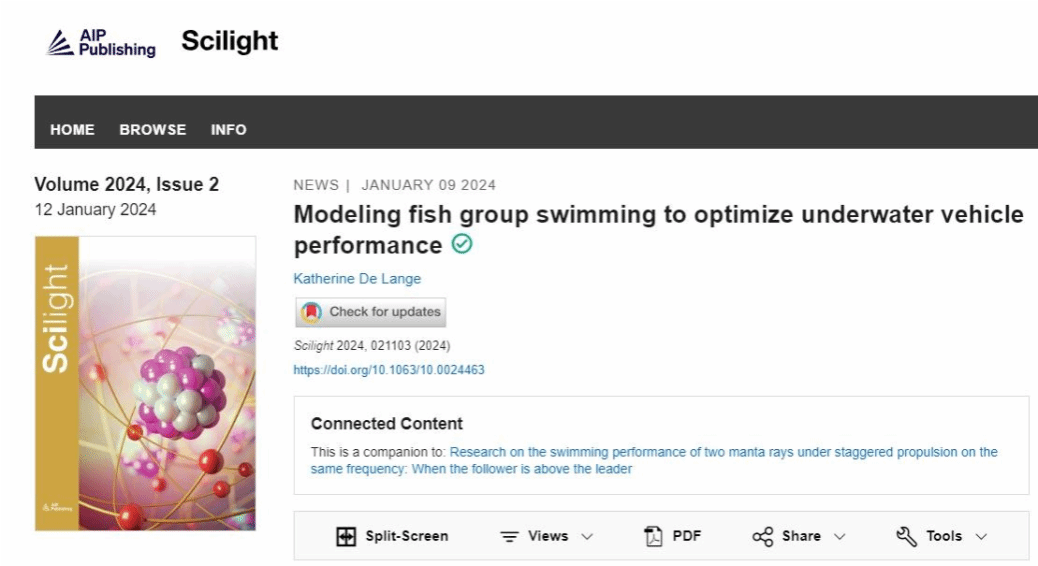
Task: Follow the DOI 10.1063 link
Action: point(388,370)
